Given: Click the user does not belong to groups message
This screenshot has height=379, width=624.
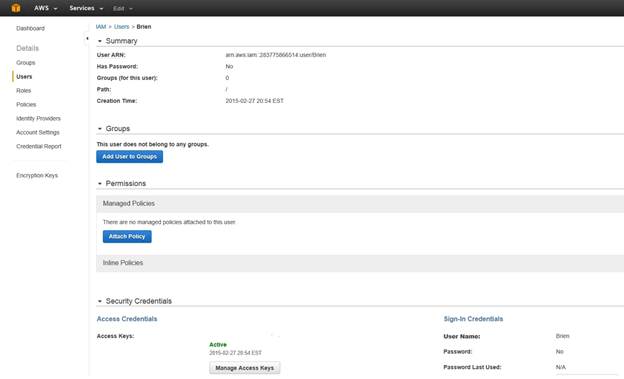Looking at the screenshot, I should [x=152, y=144].
